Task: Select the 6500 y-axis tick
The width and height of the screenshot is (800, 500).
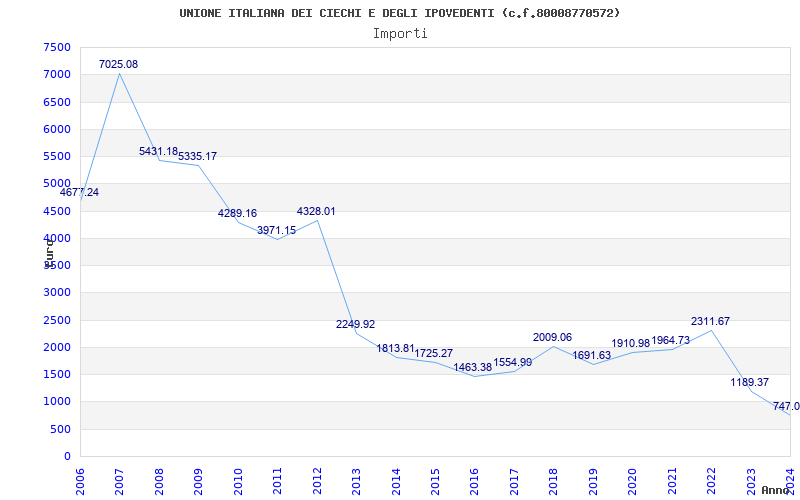Action: click(x=57, y=102)
